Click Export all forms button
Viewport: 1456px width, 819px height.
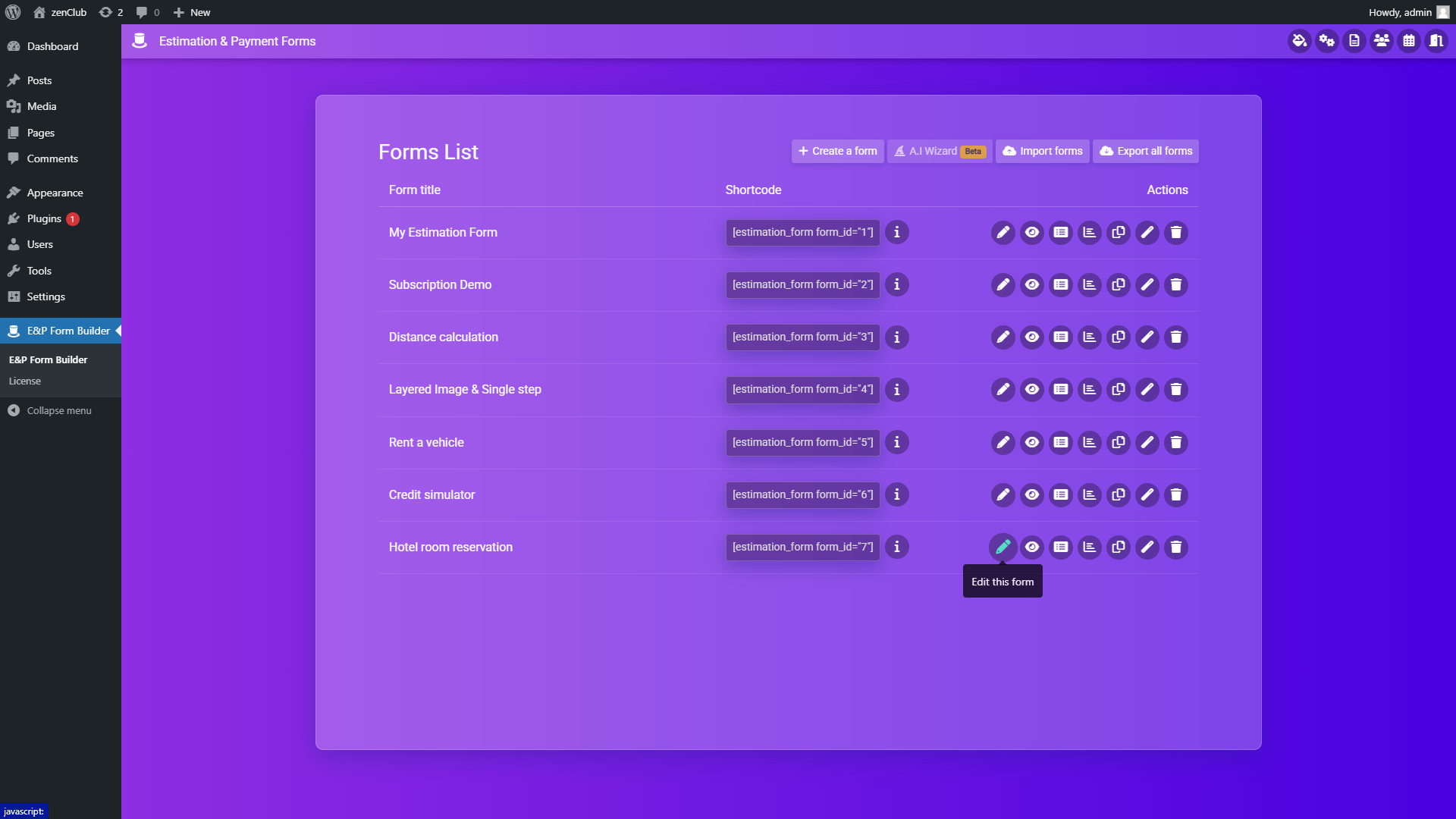pyautogui.click(x=1146, y=152)
